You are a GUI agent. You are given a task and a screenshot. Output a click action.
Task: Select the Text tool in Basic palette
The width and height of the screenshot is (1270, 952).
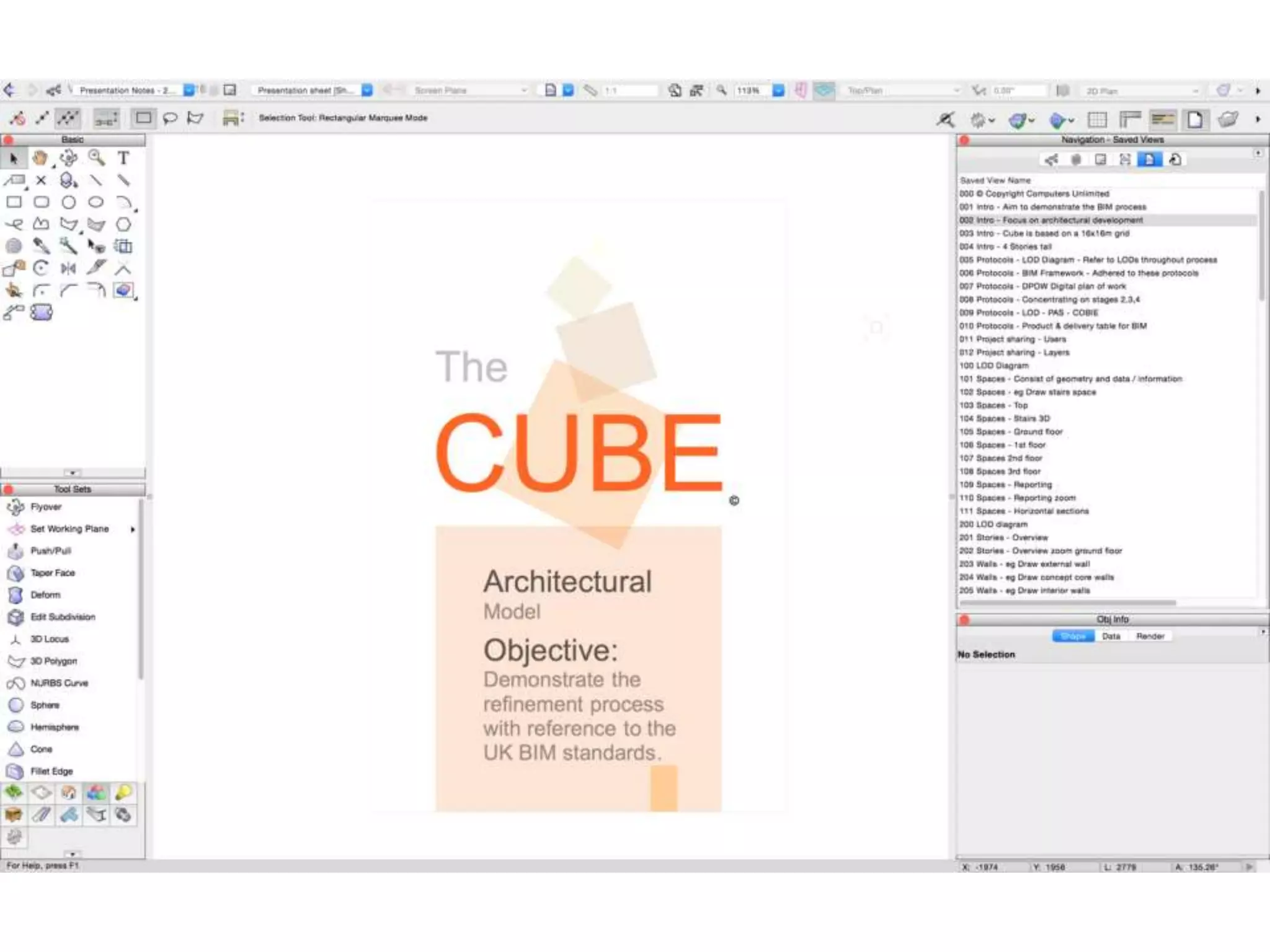[x=123, y=158]
